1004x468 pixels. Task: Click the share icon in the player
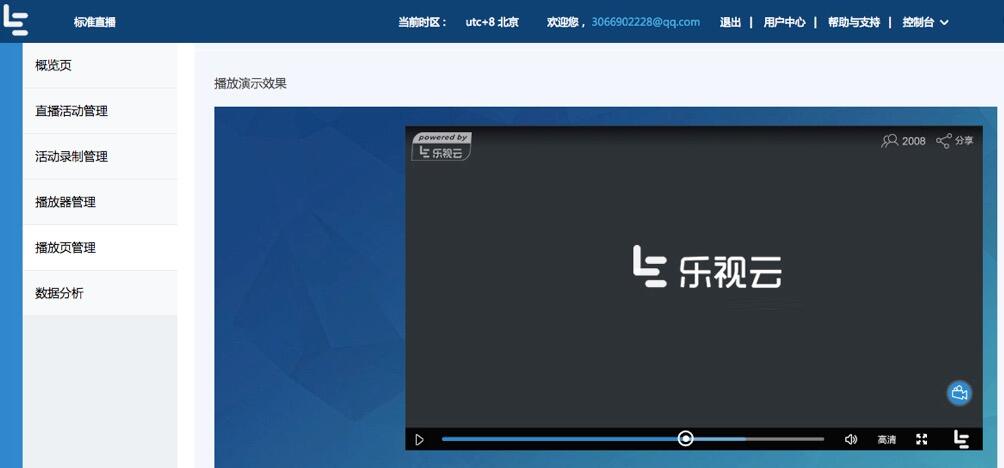pos(943,141)
